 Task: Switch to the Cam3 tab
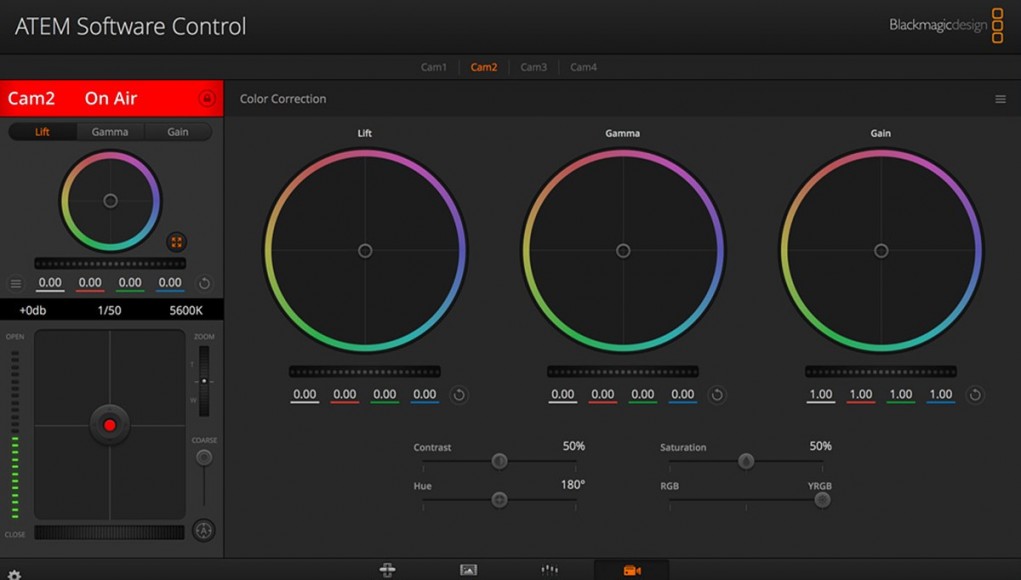point(533,67)
